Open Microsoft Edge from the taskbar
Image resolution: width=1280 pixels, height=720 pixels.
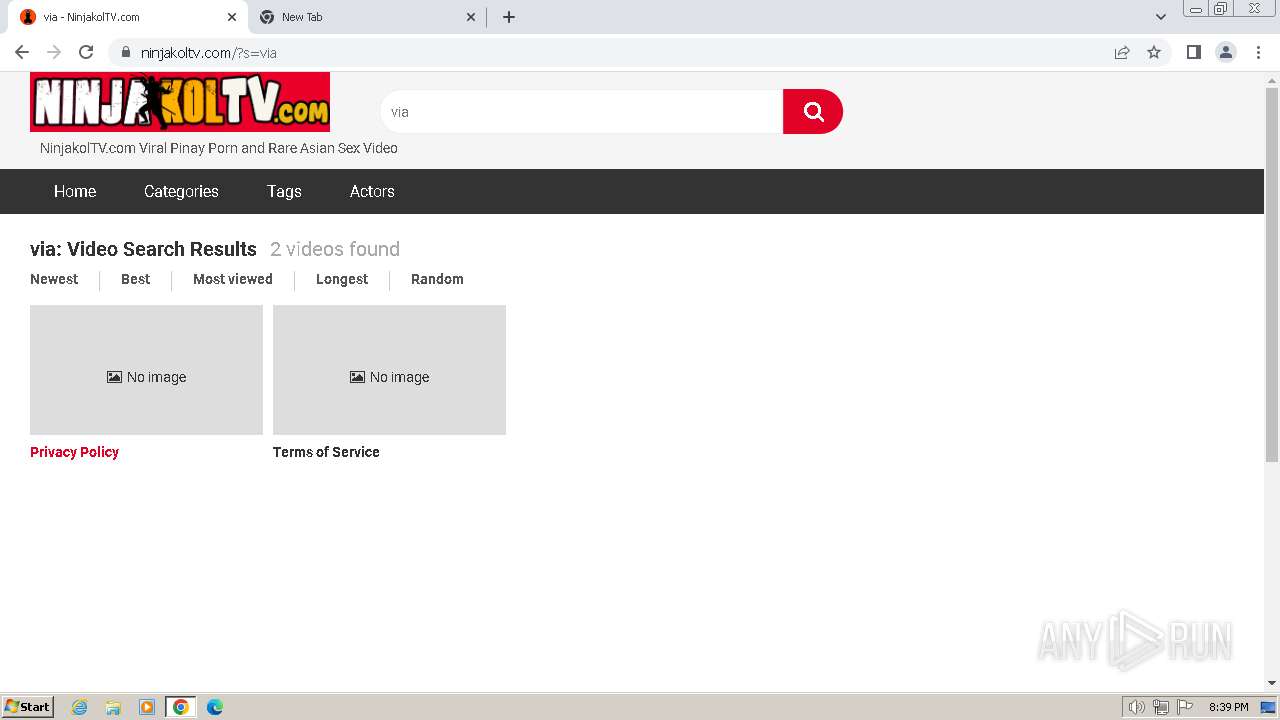[215, 707]
